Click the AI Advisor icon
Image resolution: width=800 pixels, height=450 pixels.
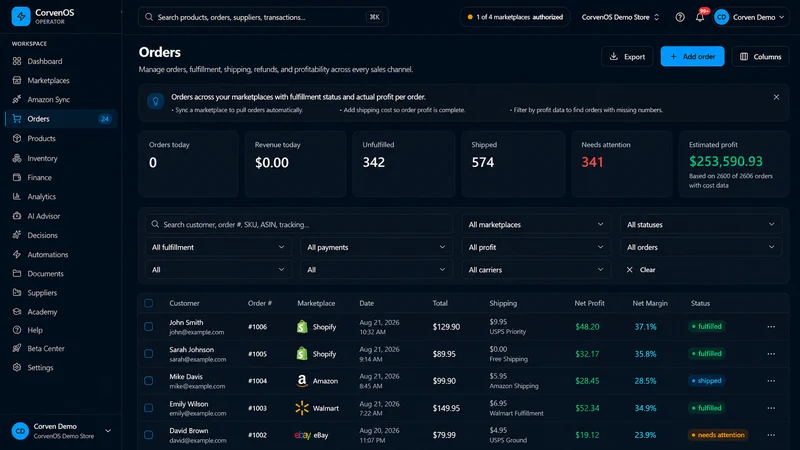(17, 216)
